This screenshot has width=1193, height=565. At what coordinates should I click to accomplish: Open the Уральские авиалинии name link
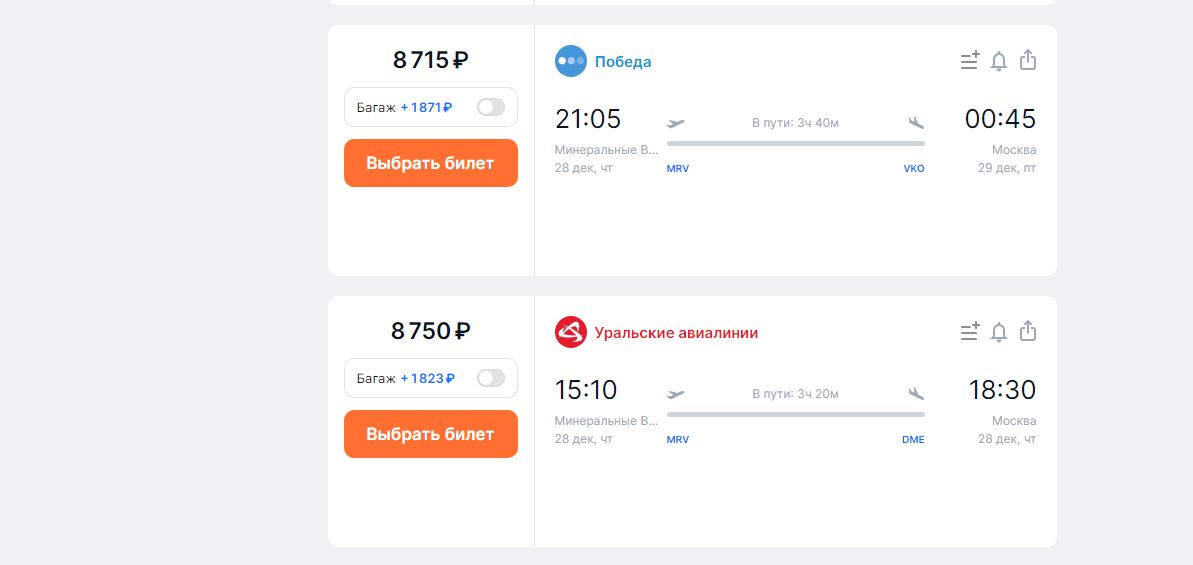coord(676,333)
